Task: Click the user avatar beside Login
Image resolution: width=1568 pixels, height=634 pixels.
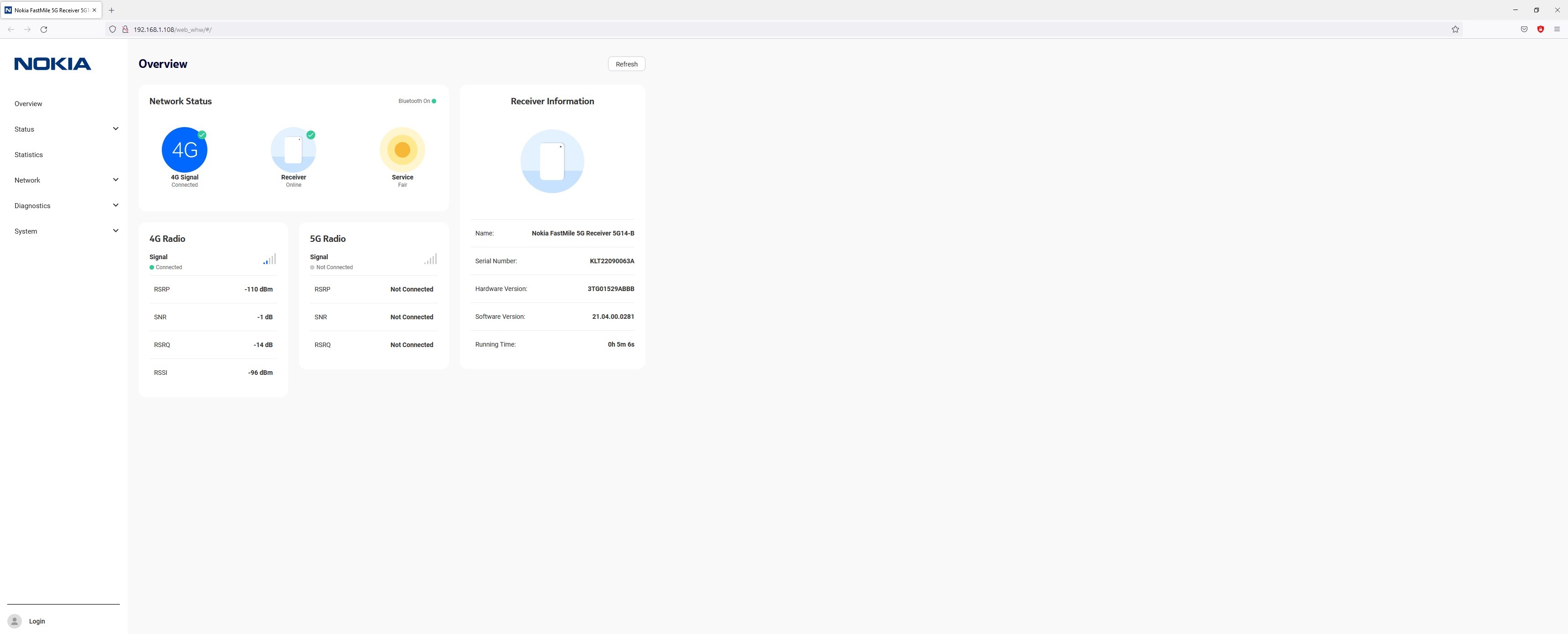Action: [x=15, y=621]
